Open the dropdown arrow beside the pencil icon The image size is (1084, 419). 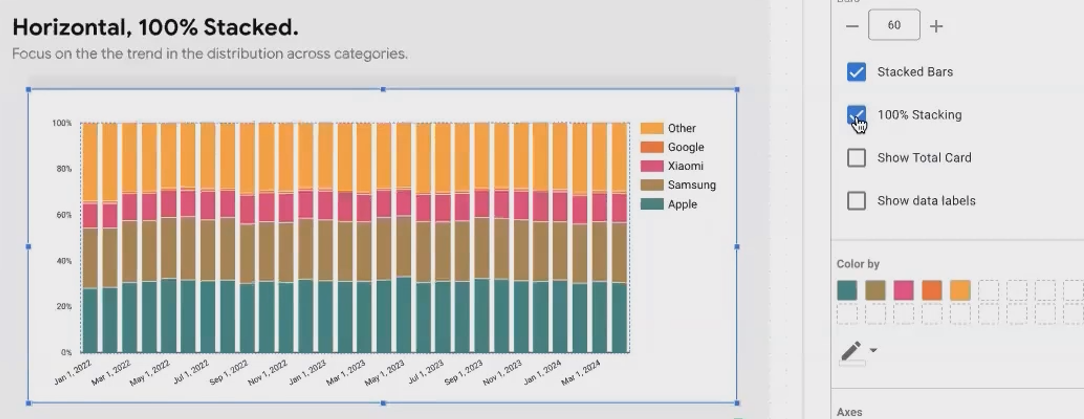[x=873, y=351]
